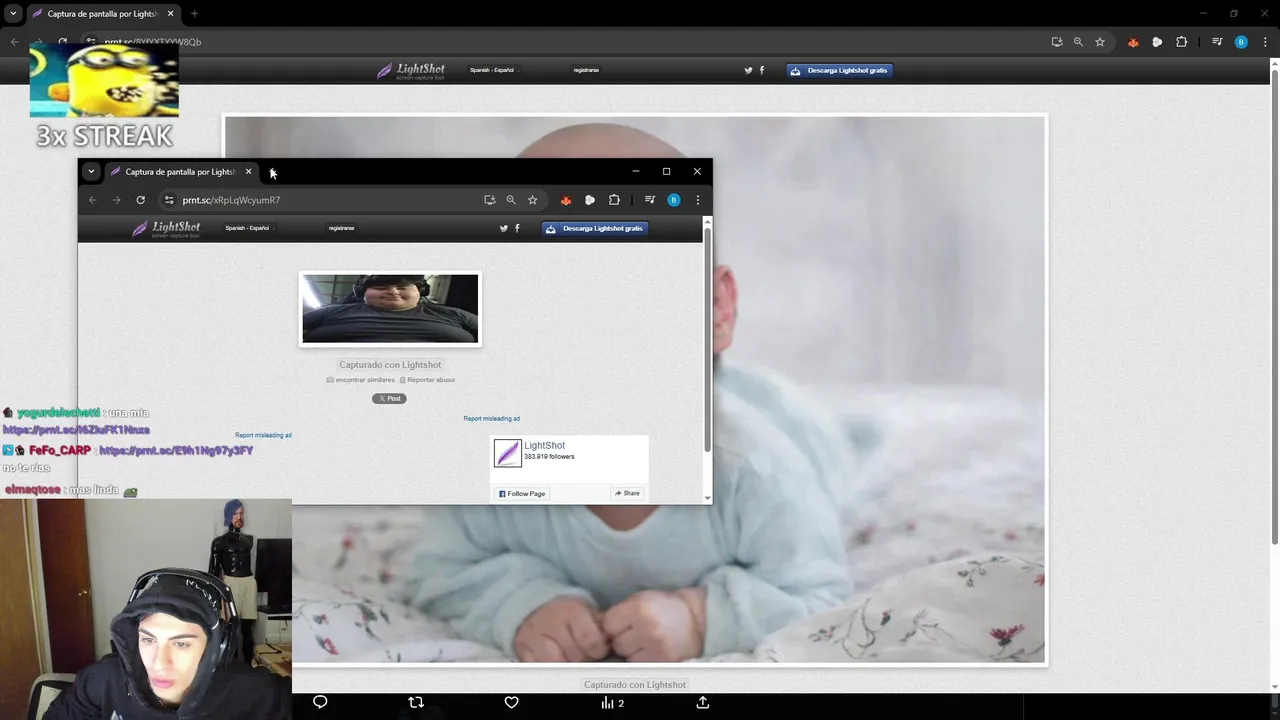
Task: Click Reportar abuso link
Action: (428, 380)
